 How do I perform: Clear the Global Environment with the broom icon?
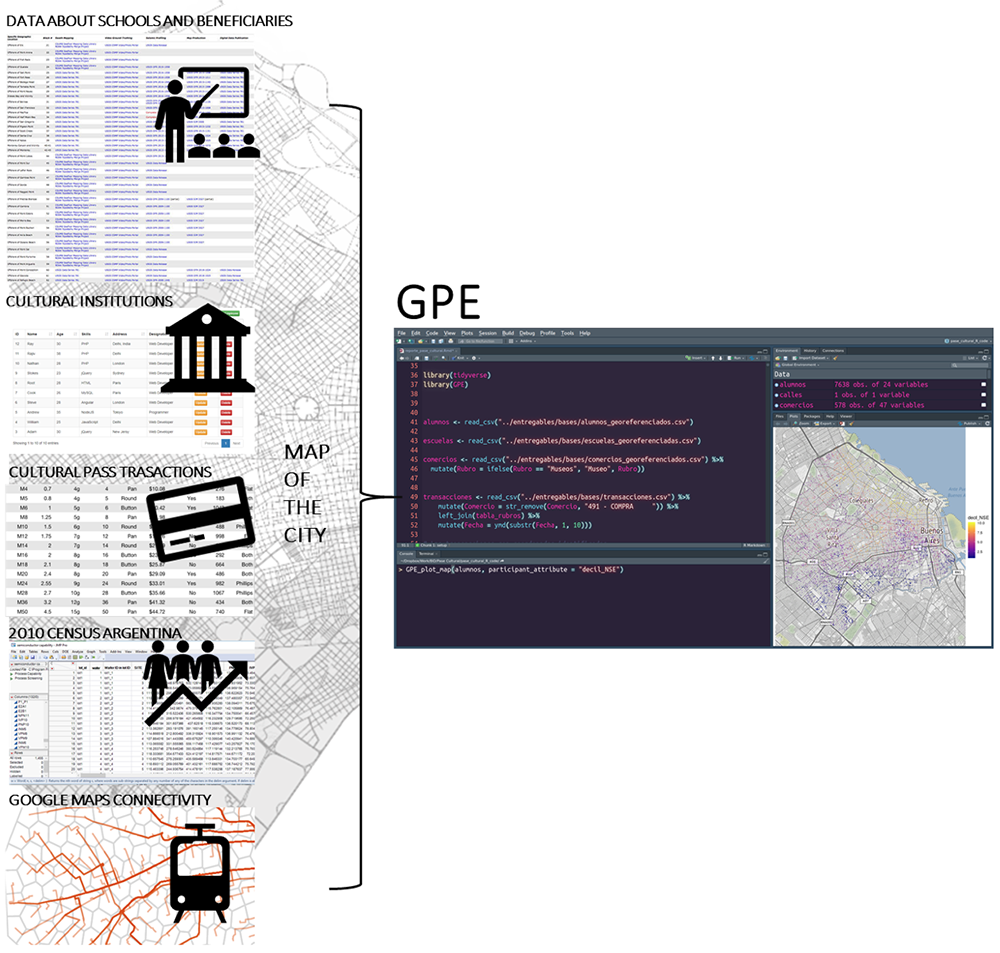coord(836,358)
